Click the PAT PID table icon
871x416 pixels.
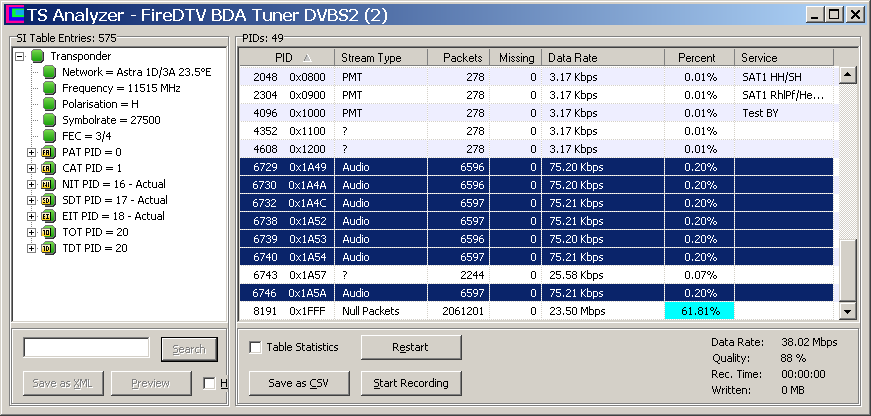46,152
